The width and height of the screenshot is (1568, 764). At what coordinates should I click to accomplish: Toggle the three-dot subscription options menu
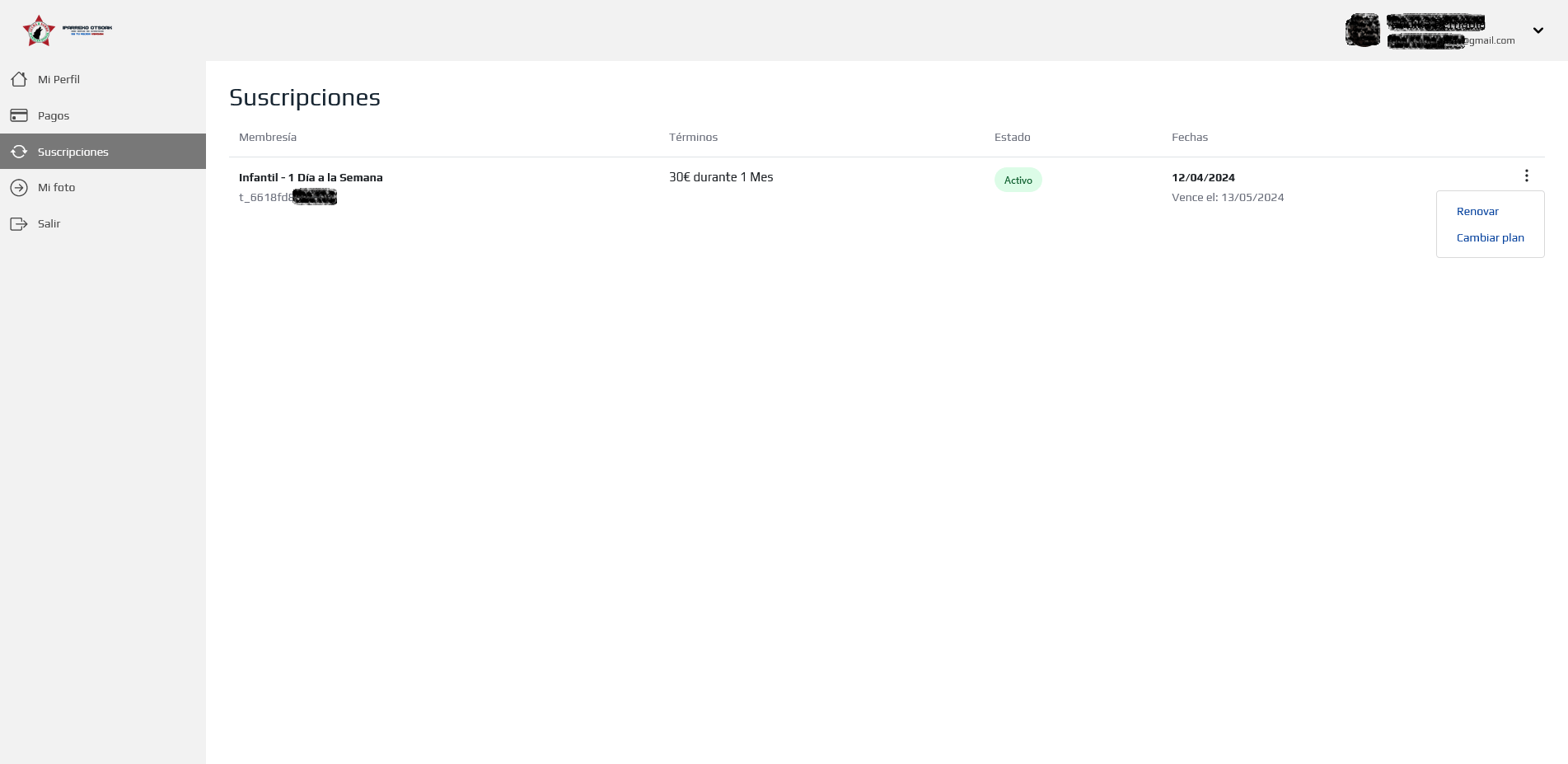[1526, 176]
